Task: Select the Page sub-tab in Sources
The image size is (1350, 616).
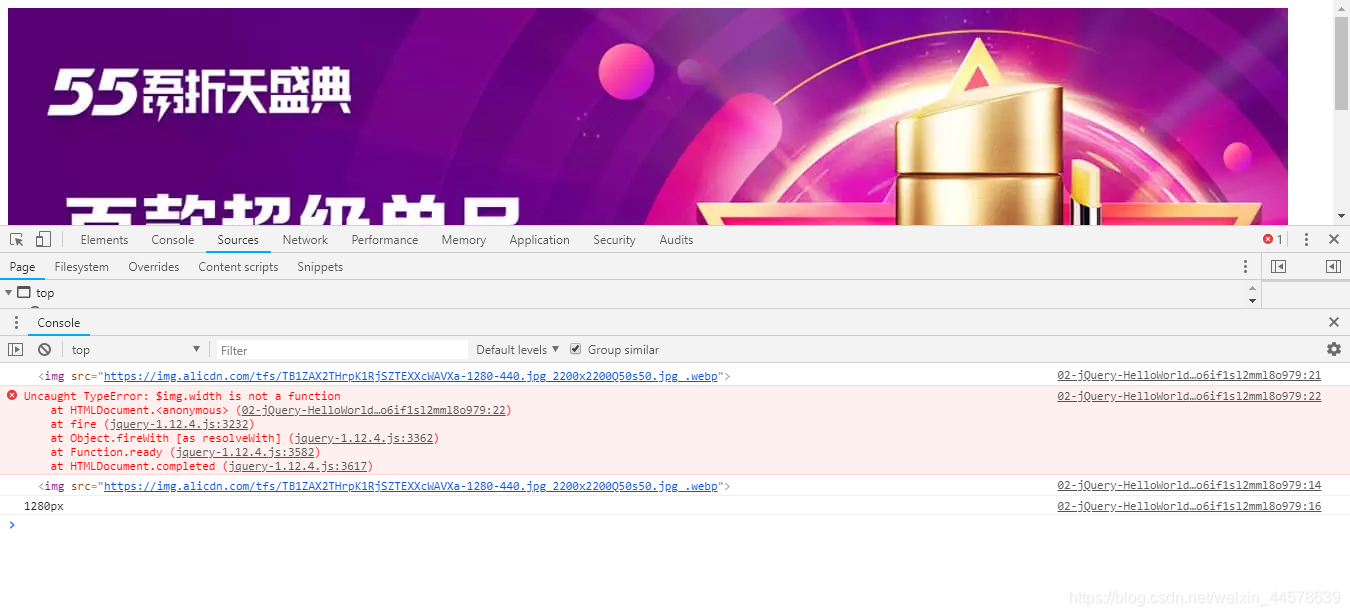Action: (22, 267)
